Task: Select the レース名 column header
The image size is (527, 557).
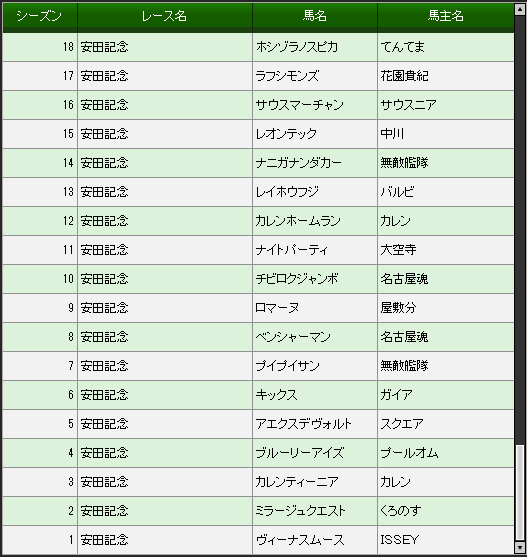Action: click(x=165, y=16)
